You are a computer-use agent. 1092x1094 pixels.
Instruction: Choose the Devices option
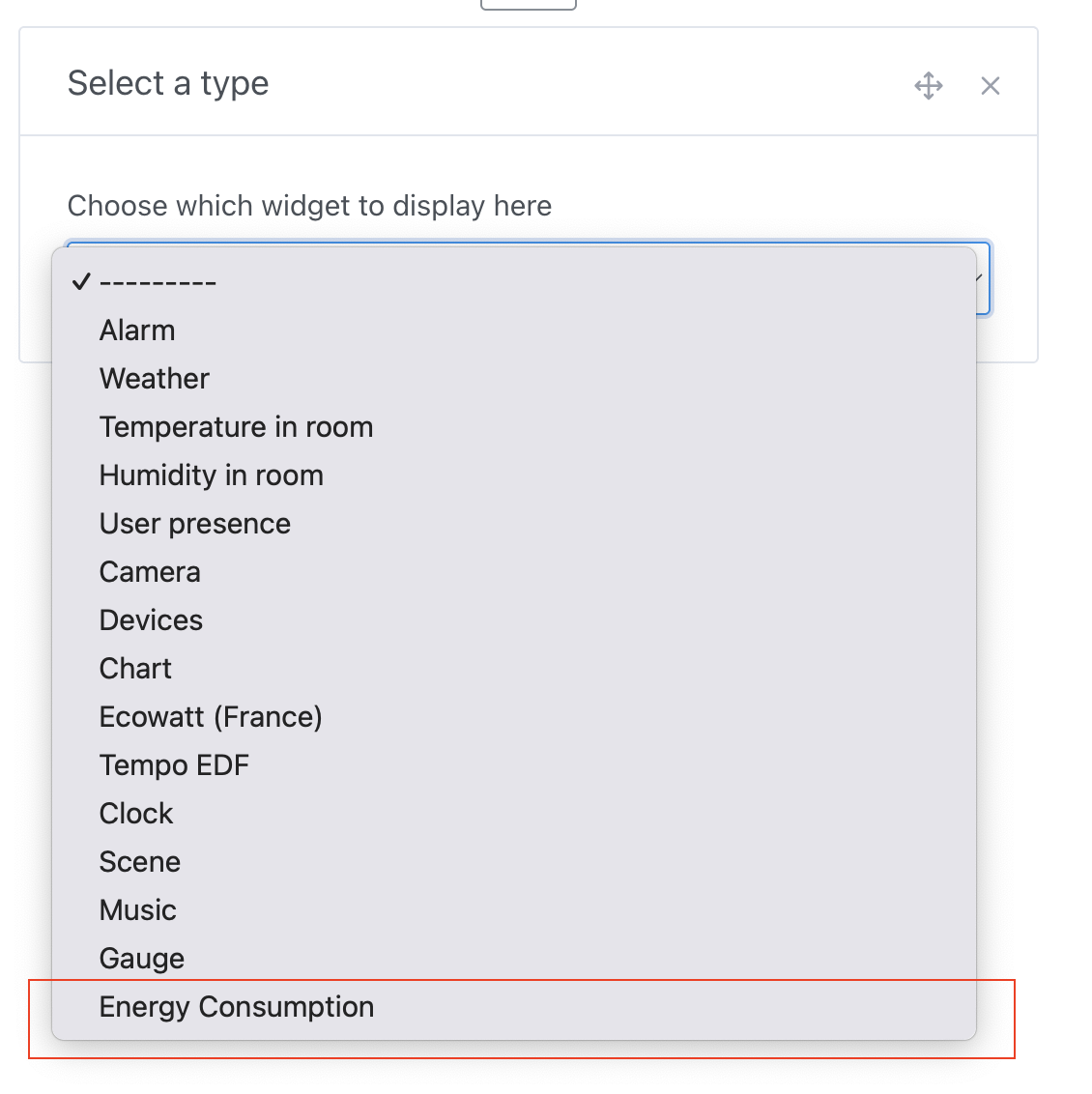[151, 619]
